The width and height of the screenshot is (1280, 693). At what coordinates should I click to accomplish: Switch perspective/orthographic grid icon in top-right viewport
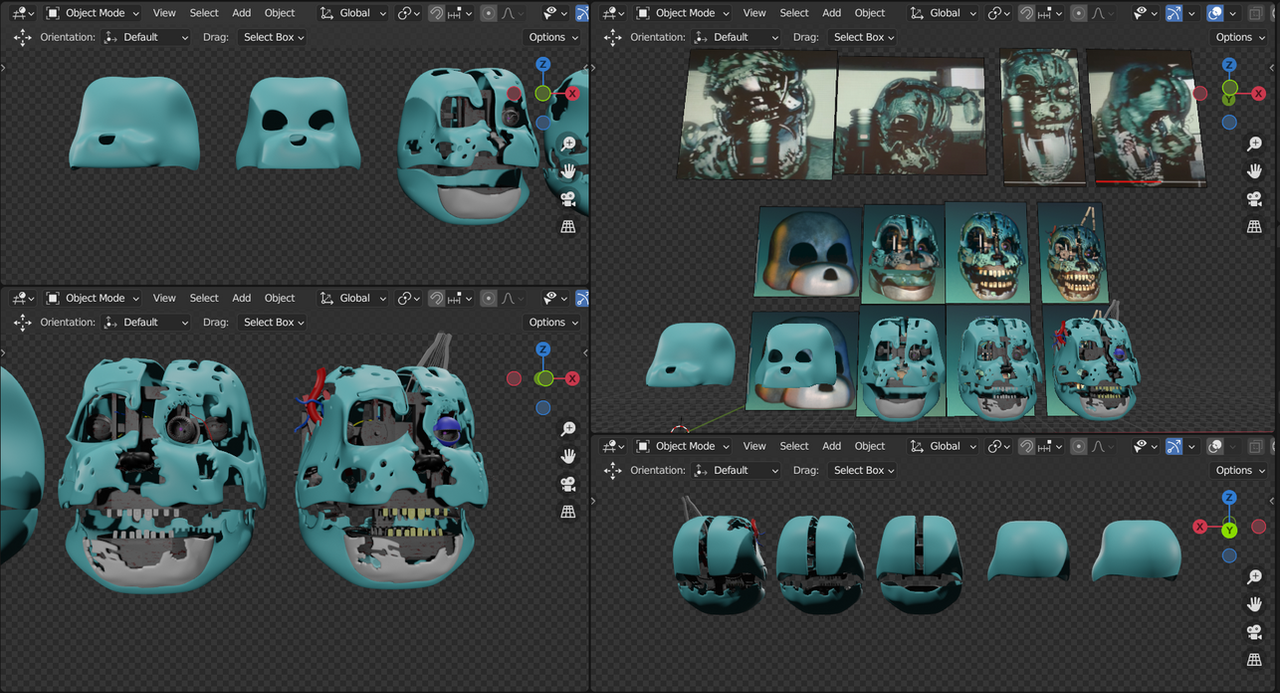[x=1255, y=227]
